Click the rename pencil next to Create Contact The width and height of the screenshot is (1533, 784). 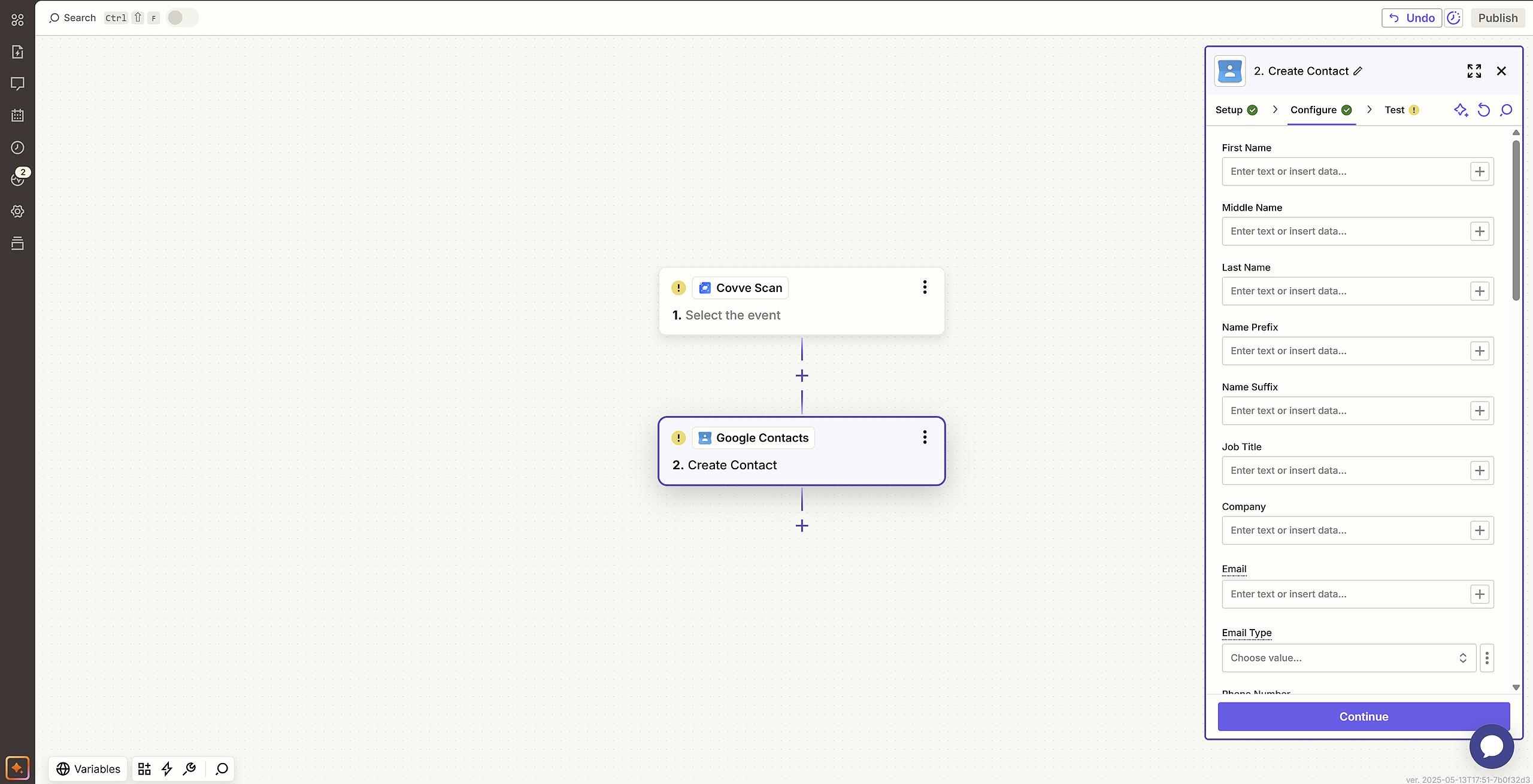pyautogui.click(x=1358, y=71)
